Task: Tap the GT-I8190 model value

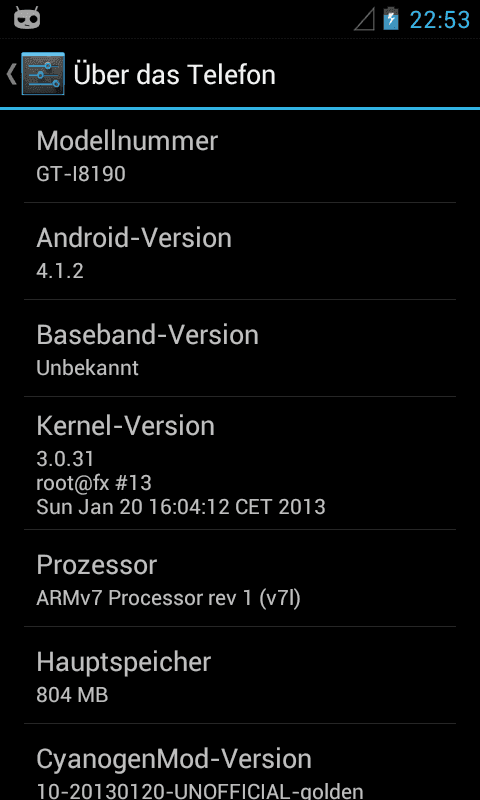Action: click(81, 174)
